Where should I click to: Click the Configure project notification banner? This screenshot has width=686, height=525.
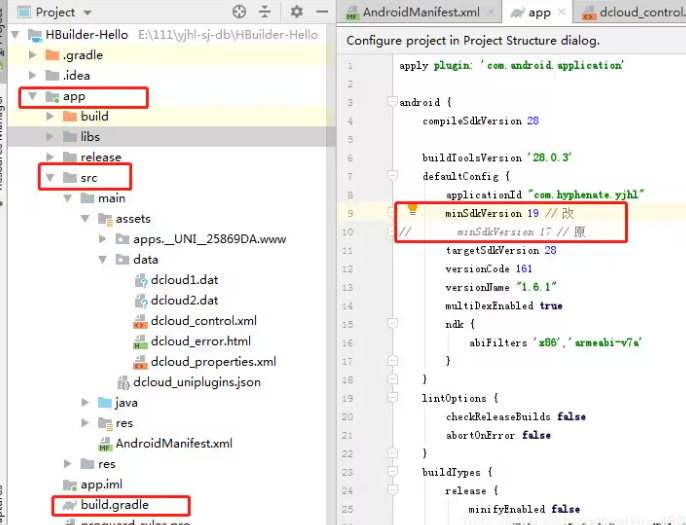[x=511, y=41]
